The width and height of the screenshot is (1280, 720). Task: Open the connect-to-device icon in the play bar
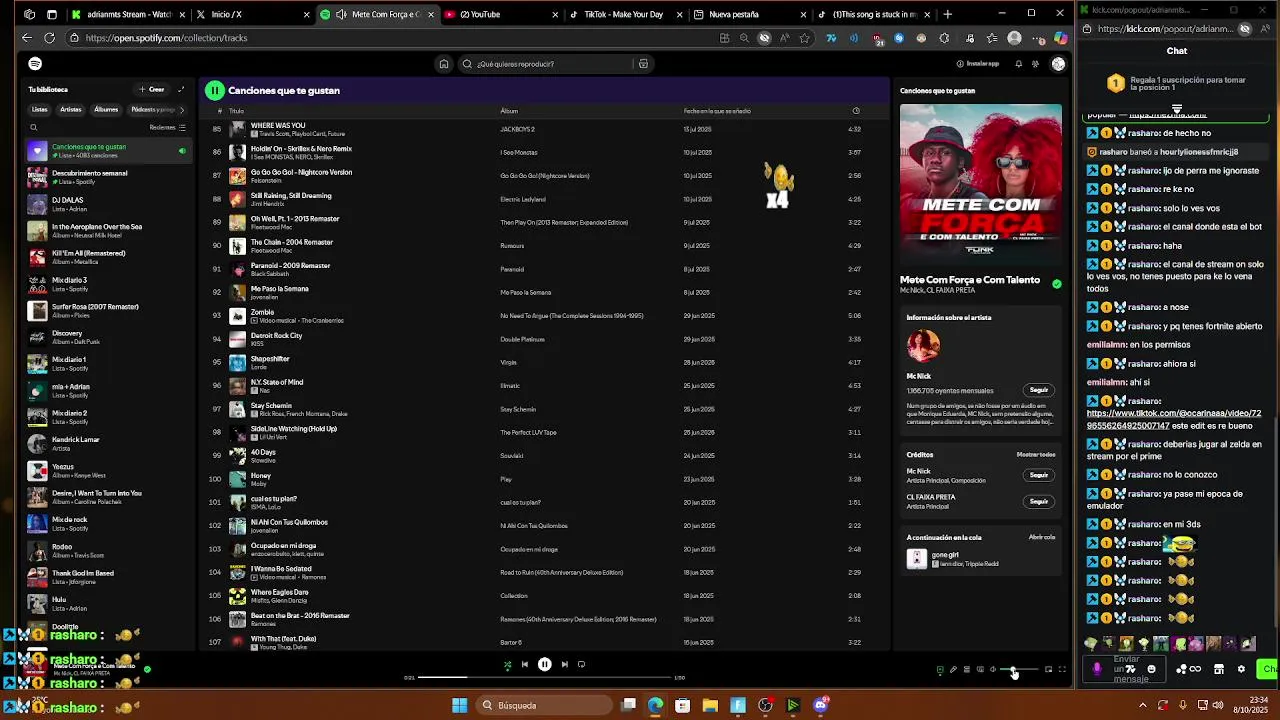(980, 669)
